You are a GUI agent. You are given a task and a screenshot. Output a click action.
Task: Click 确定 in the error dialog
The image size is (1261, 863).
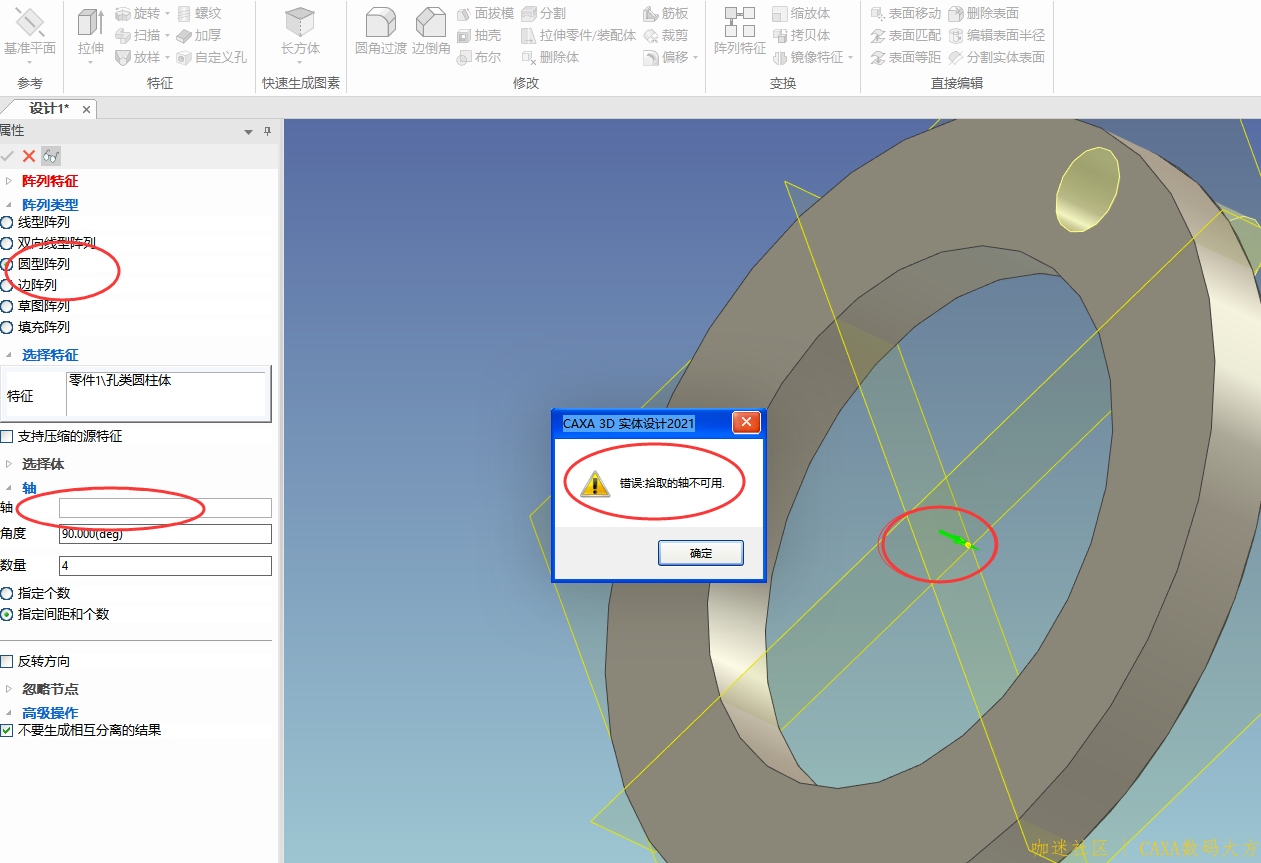(701, 552)
